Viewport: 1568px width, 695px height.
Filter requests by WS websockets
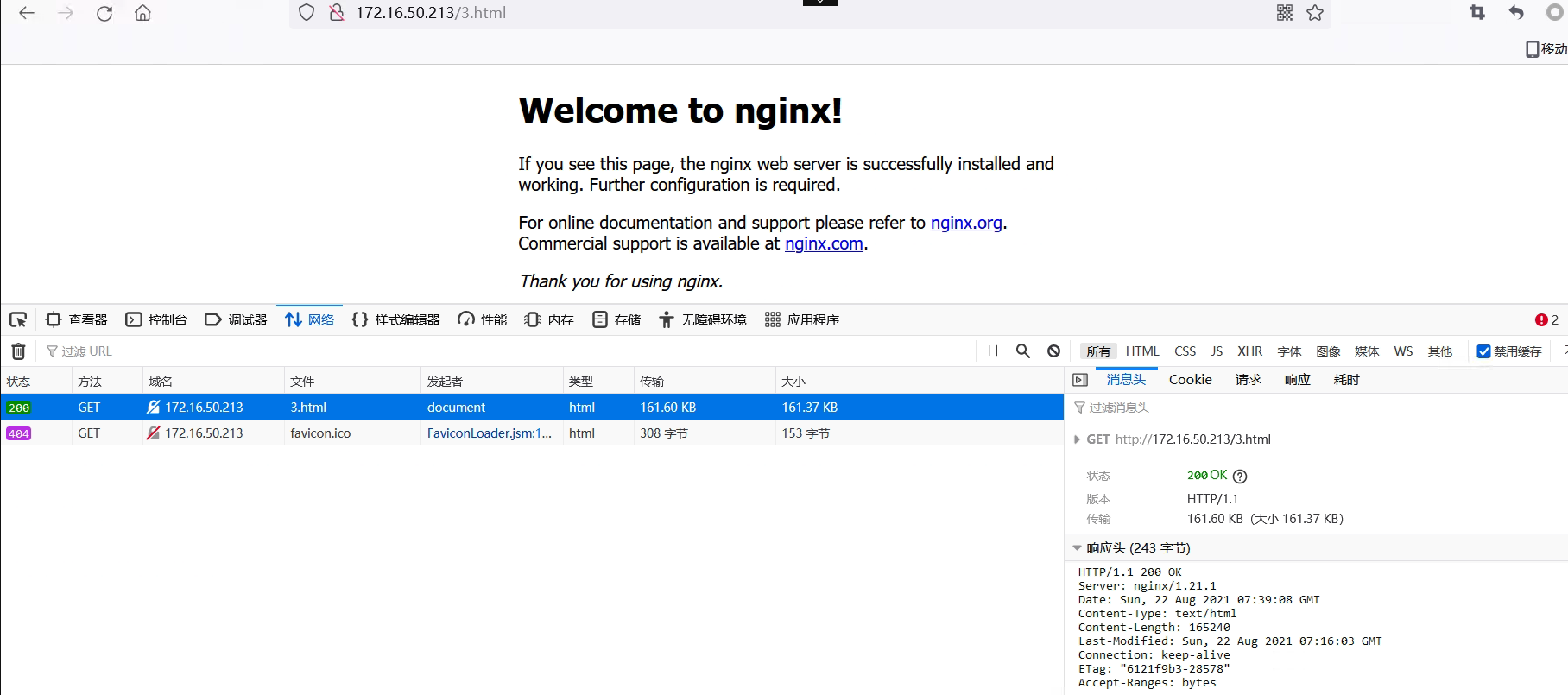(1403, 351)
